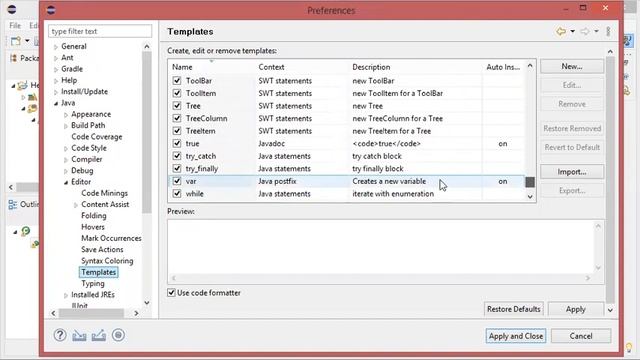Expand the Ant tree node
The image size is (640, 360).
(56, 58)
